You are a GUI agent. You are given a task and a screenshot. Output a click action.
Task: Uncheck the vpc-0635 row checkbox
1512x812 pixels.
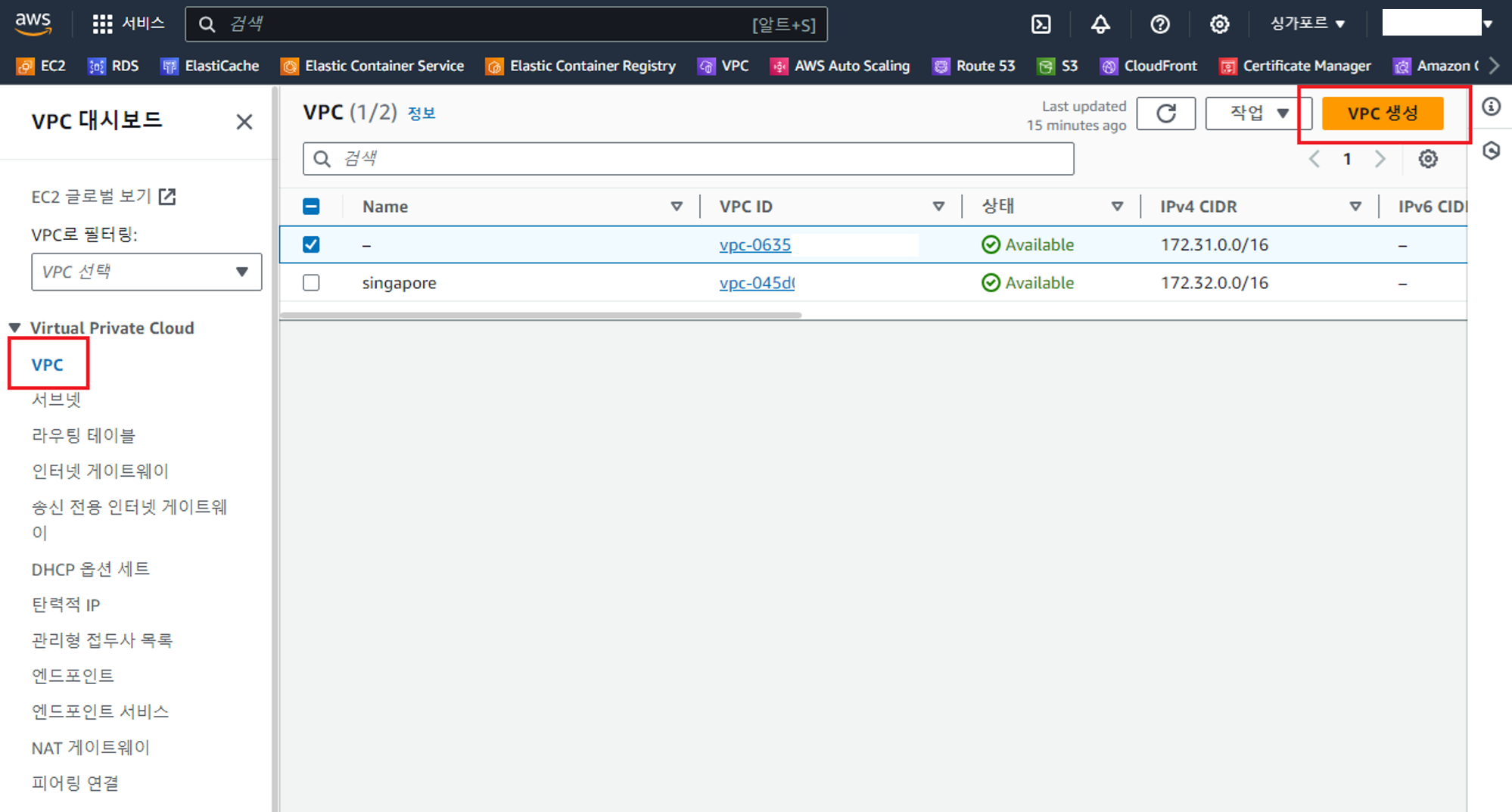pyautogui.click(x=311, y=244)
